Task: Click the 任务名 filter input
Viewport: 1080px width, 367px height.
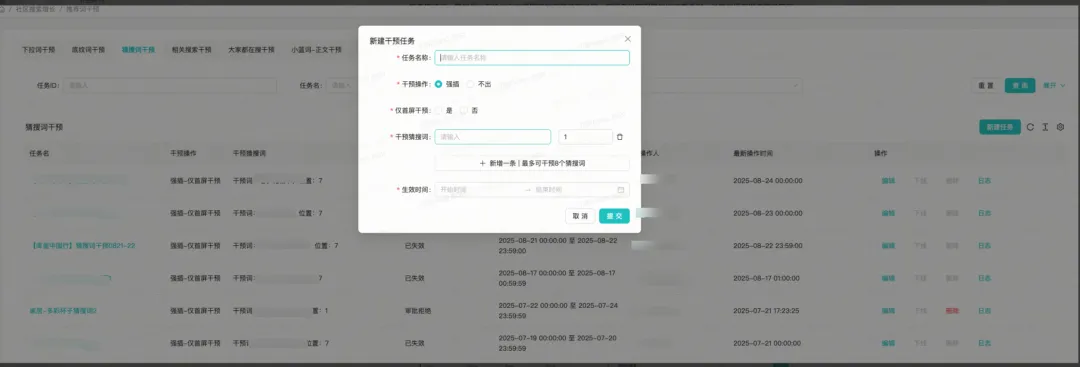Action: tap(342, 85)
